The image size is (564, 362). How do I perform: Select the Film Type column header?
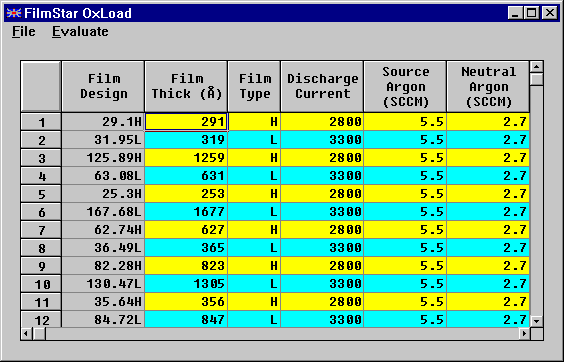(x=254, y=86)
